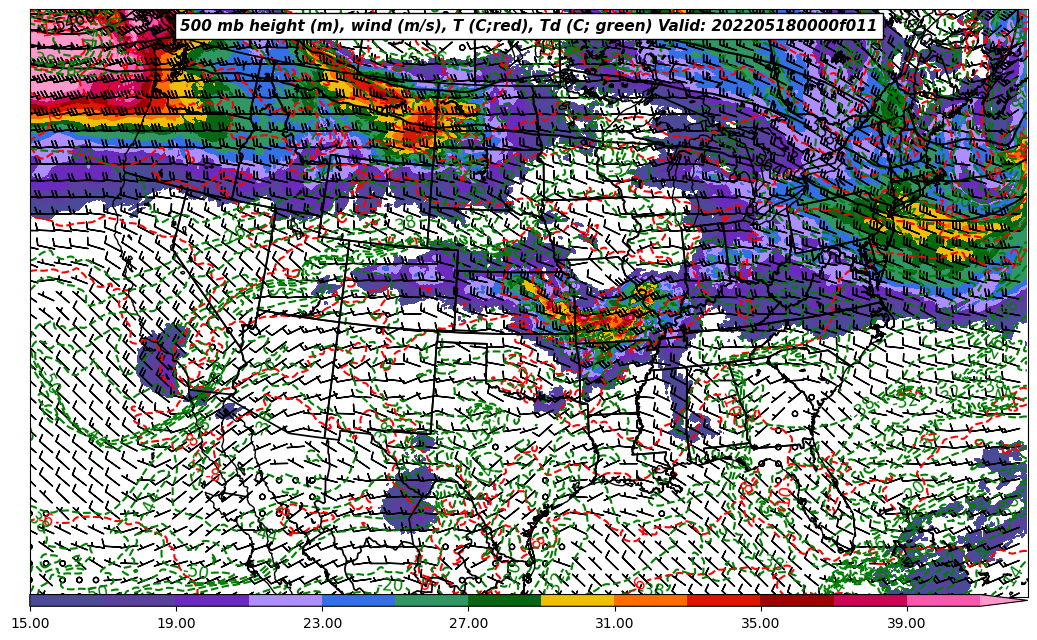Click the 39.00 colorbar tick label
Viewport: 1037px width, 640px height.
(906, 623)
